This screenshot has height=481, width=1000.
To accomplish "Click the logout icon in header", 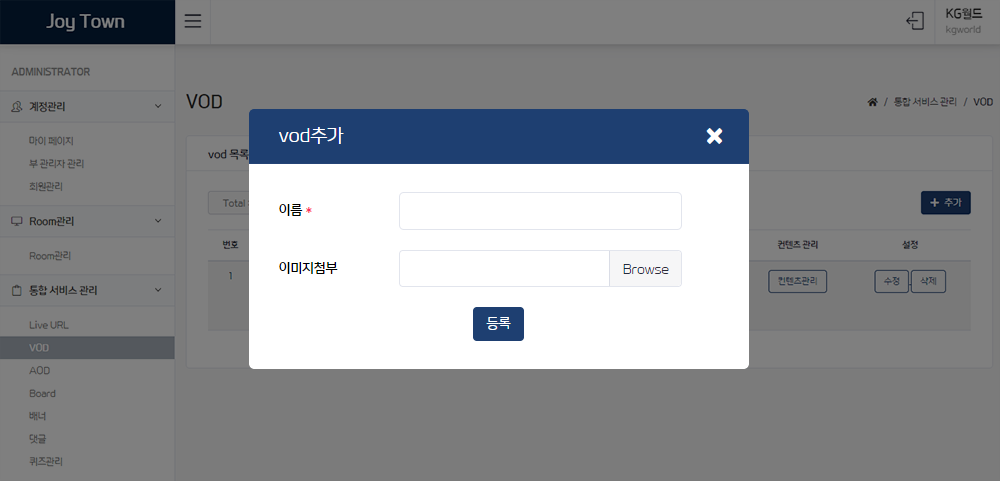I will coord(915,21).
